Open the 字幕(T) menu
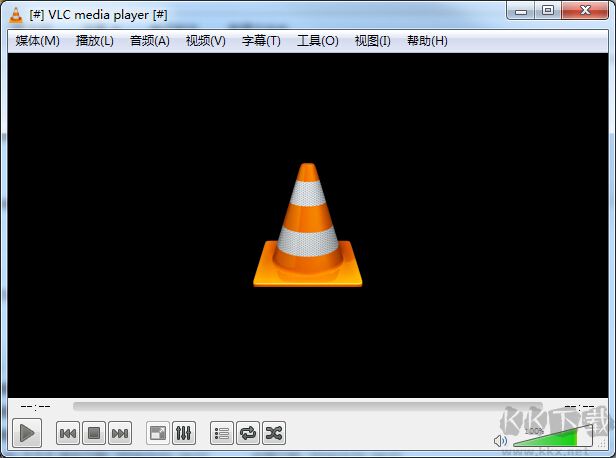The height and width of the screenshot is (458, 616). pyautogui.click(x=261, y=40)
